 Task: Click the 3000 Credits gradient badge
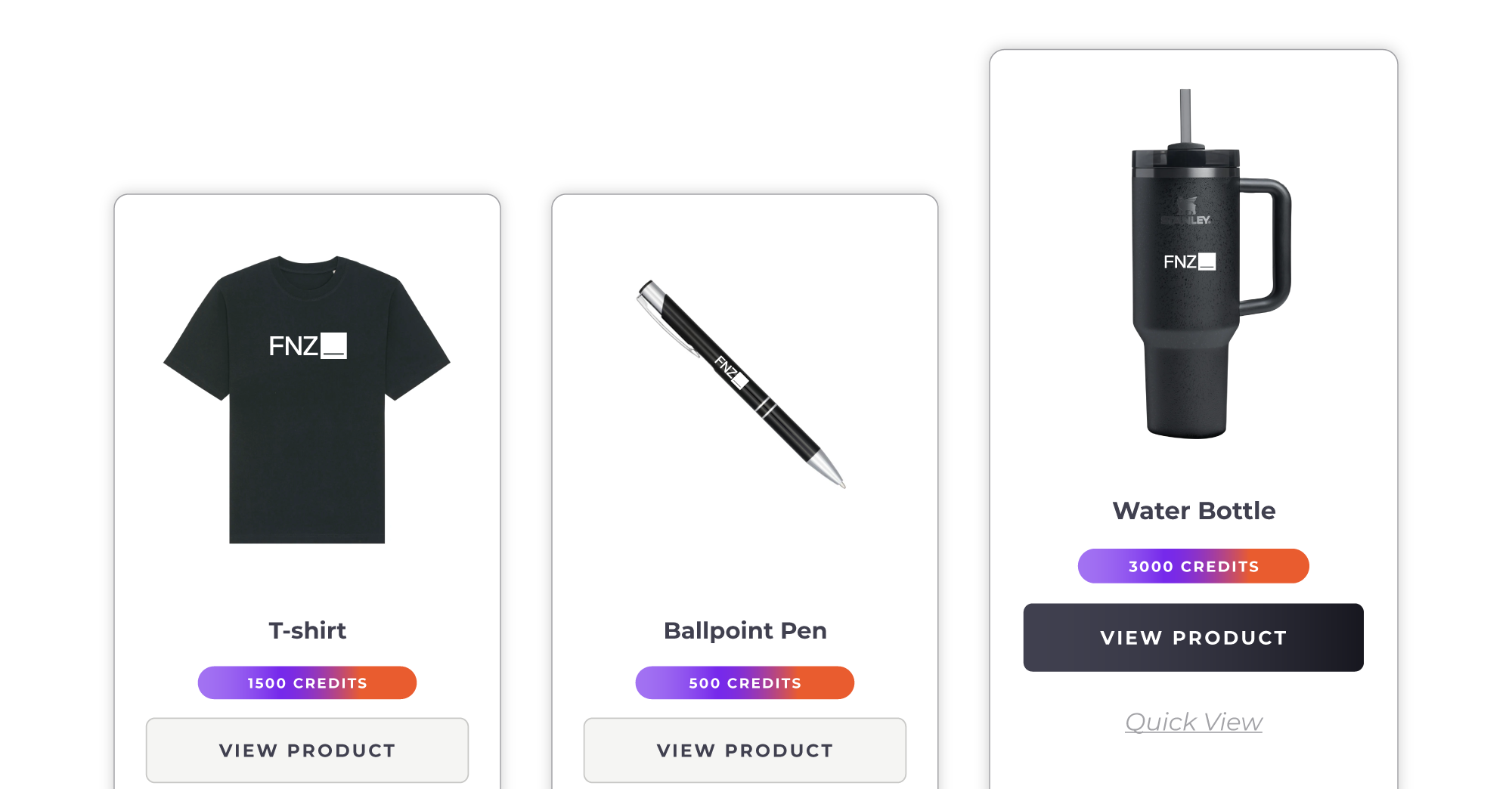[1194, 566]
